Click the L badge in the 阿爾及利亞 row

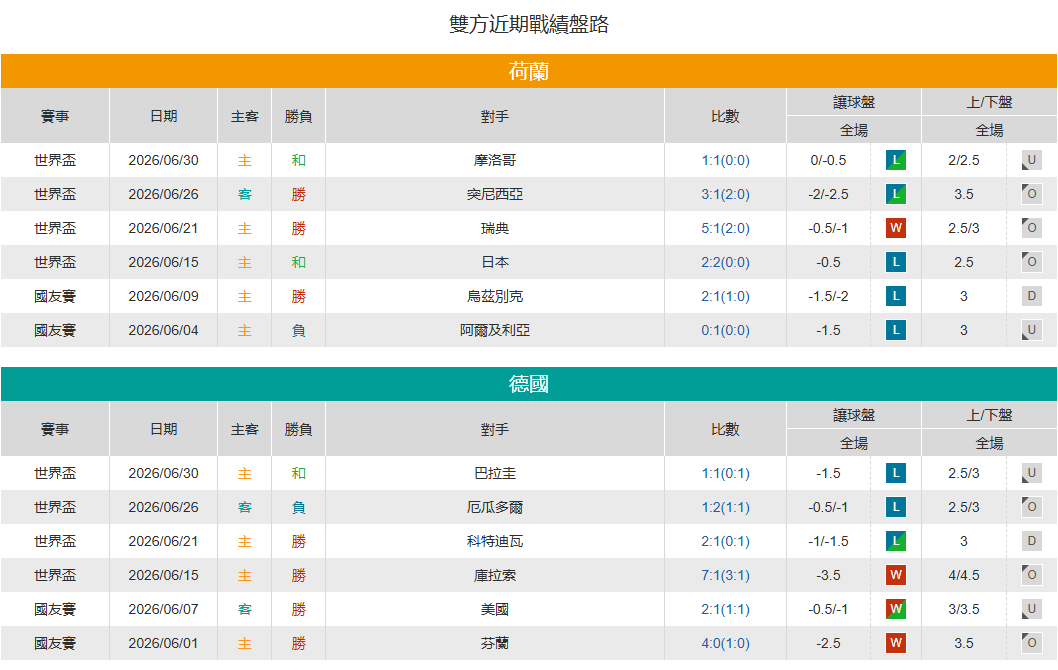(895, 330)
